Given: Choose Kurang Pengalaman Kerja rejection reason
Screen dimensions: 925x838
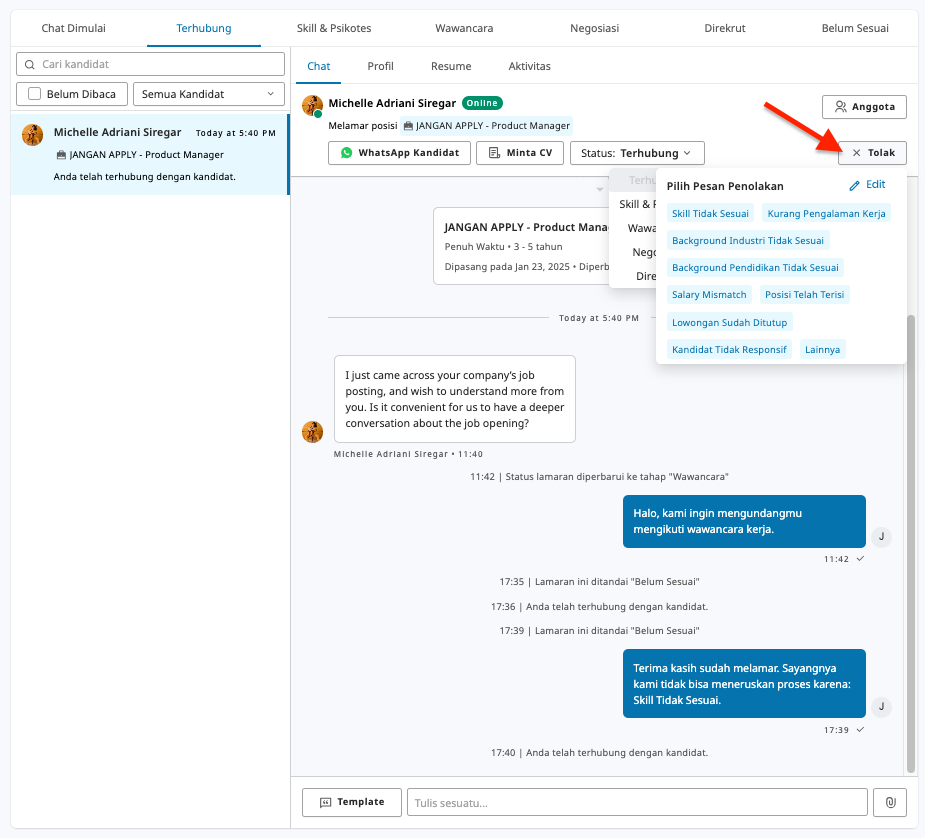Looking at the screenshot, I should pos(826,213).
